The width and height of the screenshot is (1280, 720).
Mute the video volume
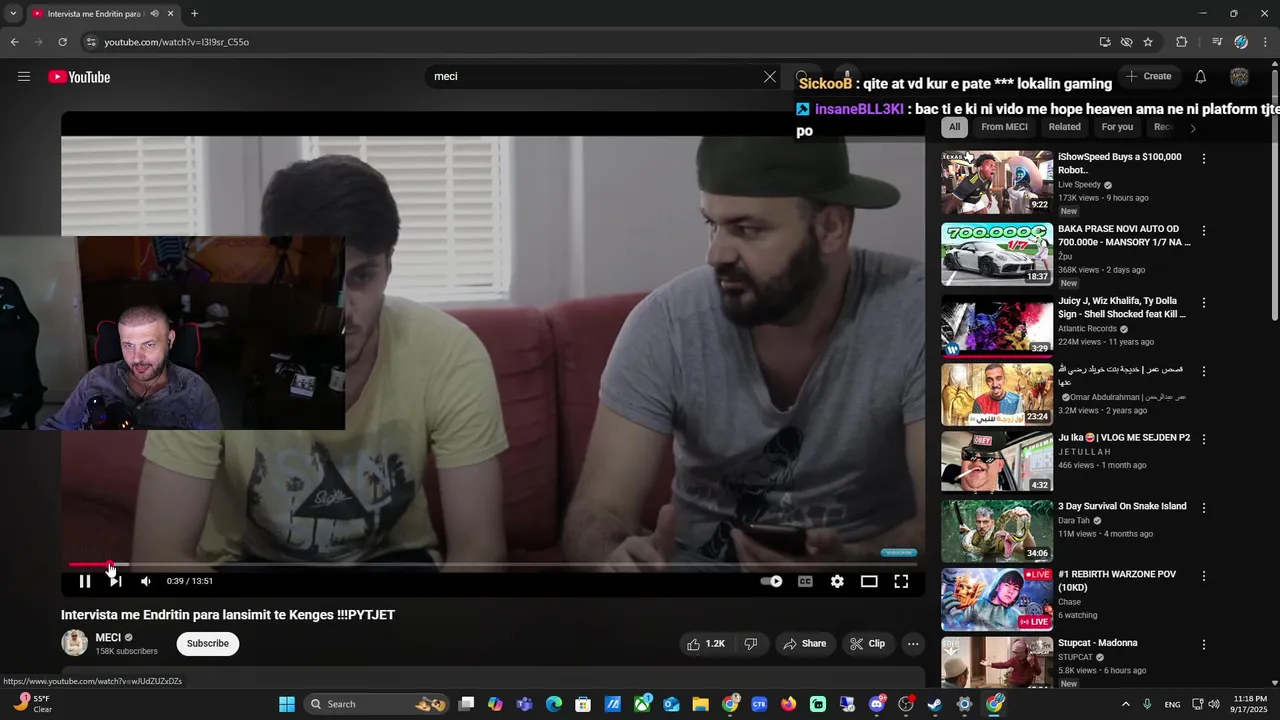tap(146, 581)
